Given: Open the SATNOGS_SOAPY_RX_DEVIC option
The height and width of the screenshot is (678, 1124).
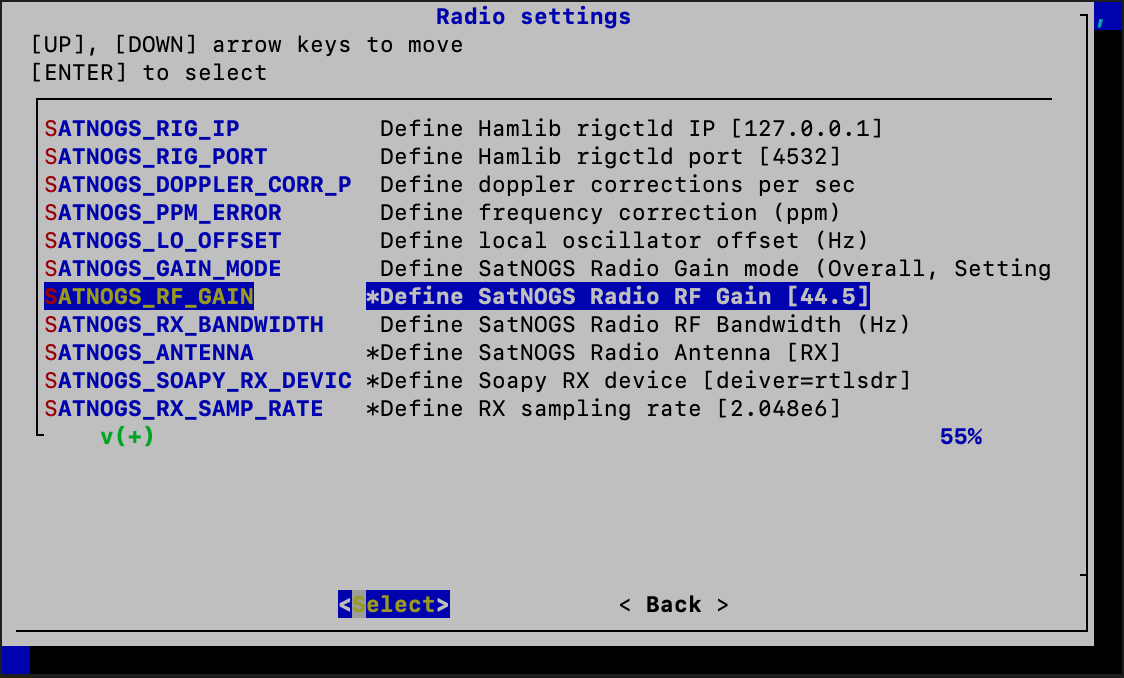Looking at the screenshot, I should [x=198, y=380].
